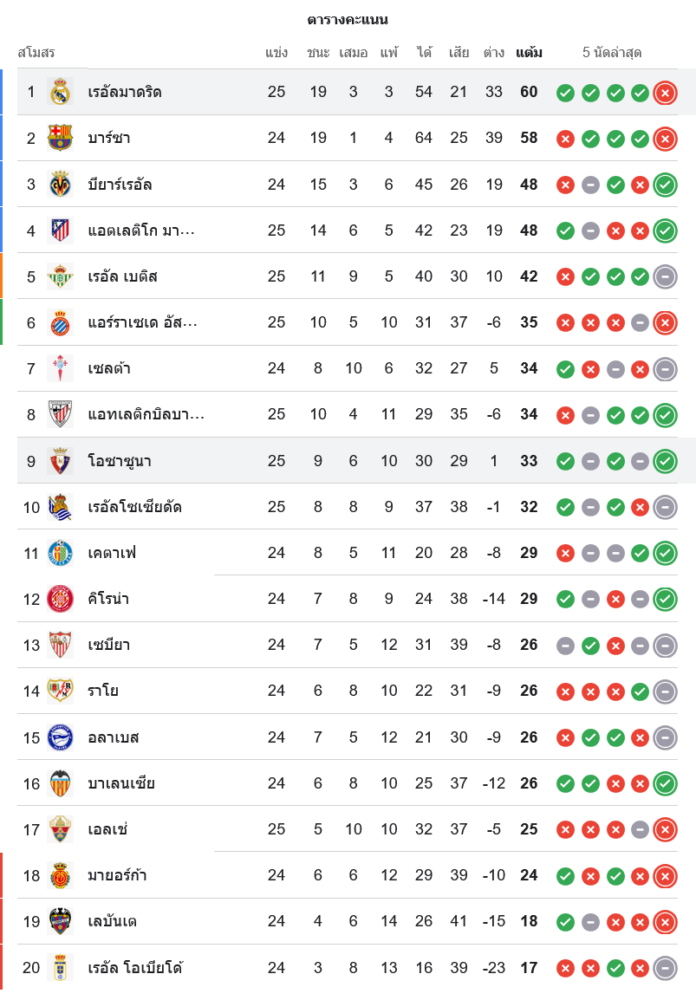Click the Valencia crest icon
This screenshot has width=696, height=1000.
[x=60, y=783]
